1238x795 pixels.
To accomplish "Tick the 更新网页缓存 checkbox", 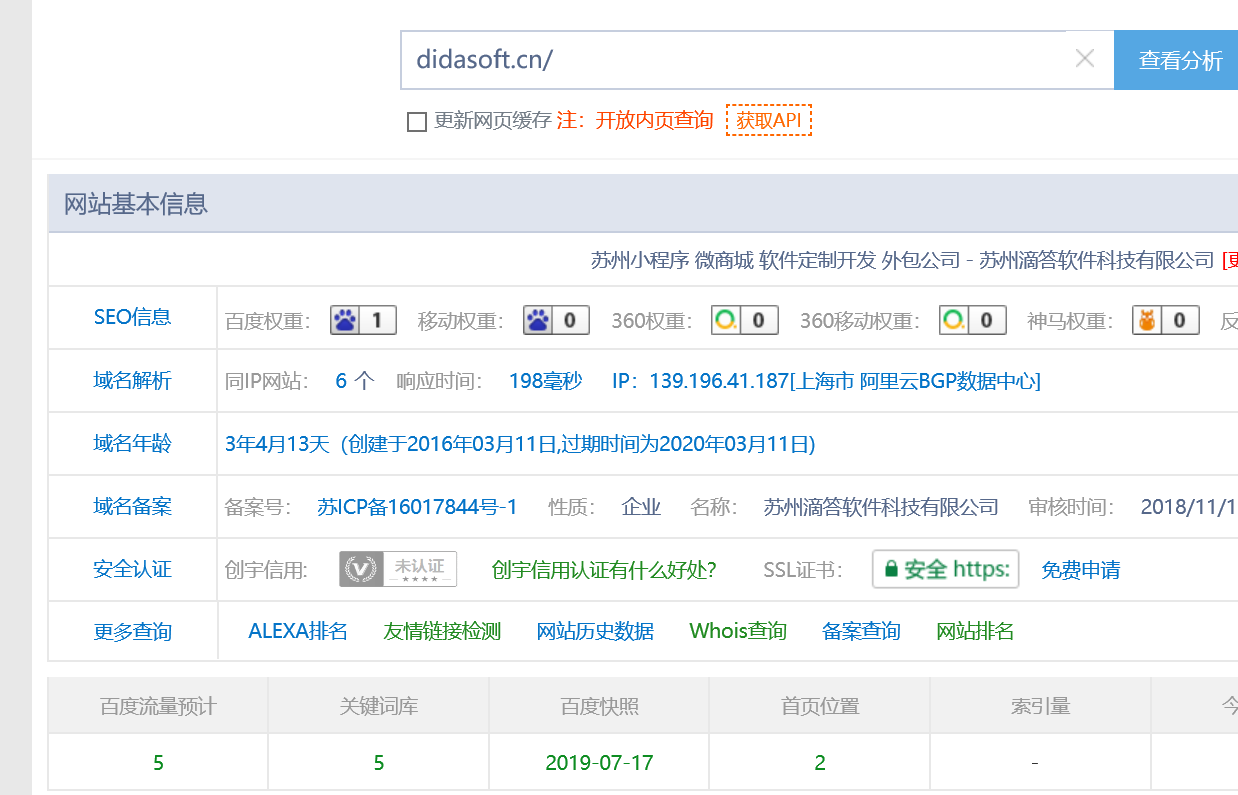I will click(417, 122).
